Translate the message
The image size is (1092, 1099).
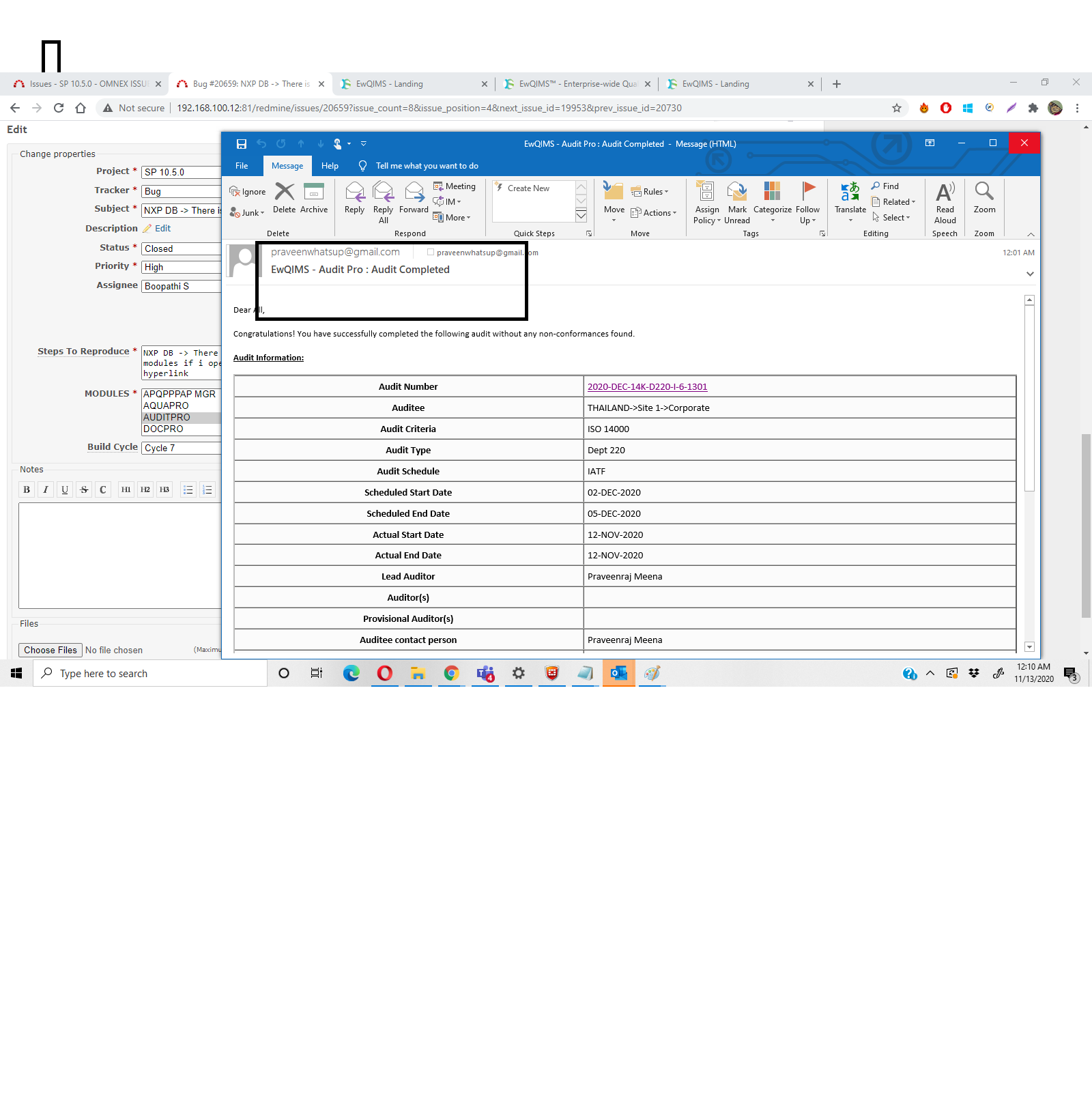(850, 201)
